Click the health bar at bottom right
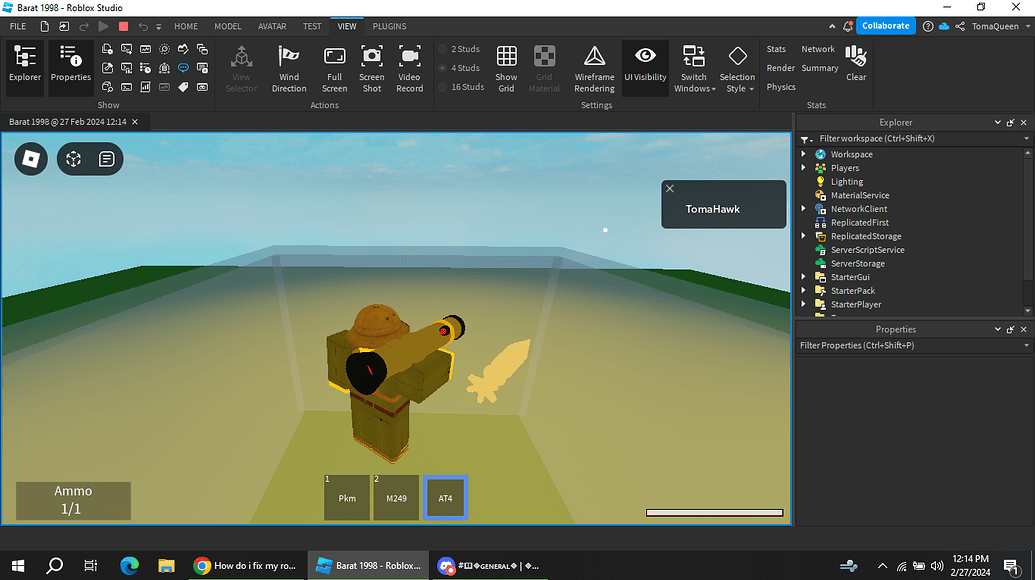The width and height of the screenshot is (1035, 580). (713, 512)
